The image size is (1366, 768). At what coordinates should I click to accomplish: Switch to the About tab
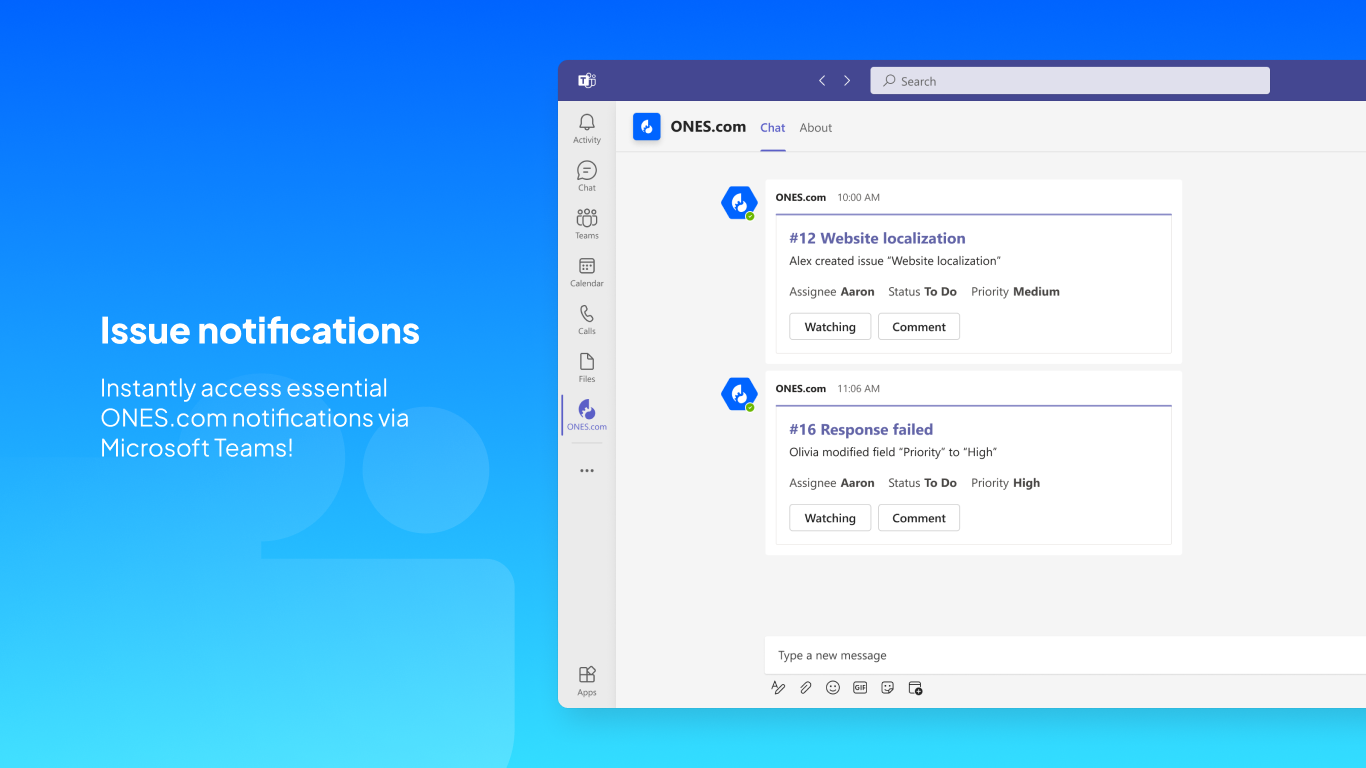816,128
